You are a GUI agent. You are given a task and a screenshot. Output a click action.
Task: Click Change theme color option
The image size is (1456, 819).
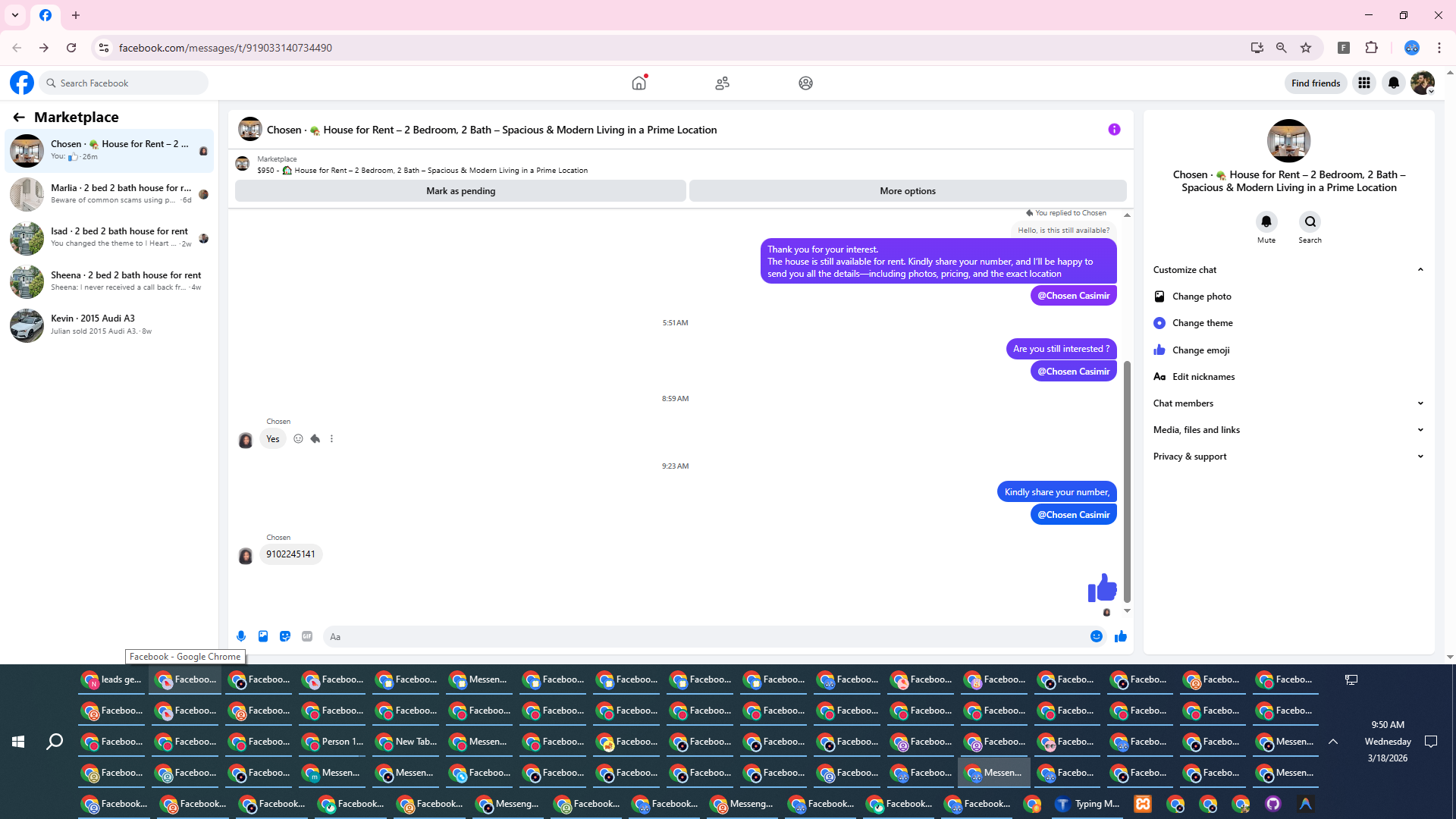(x=1202, y=323)
